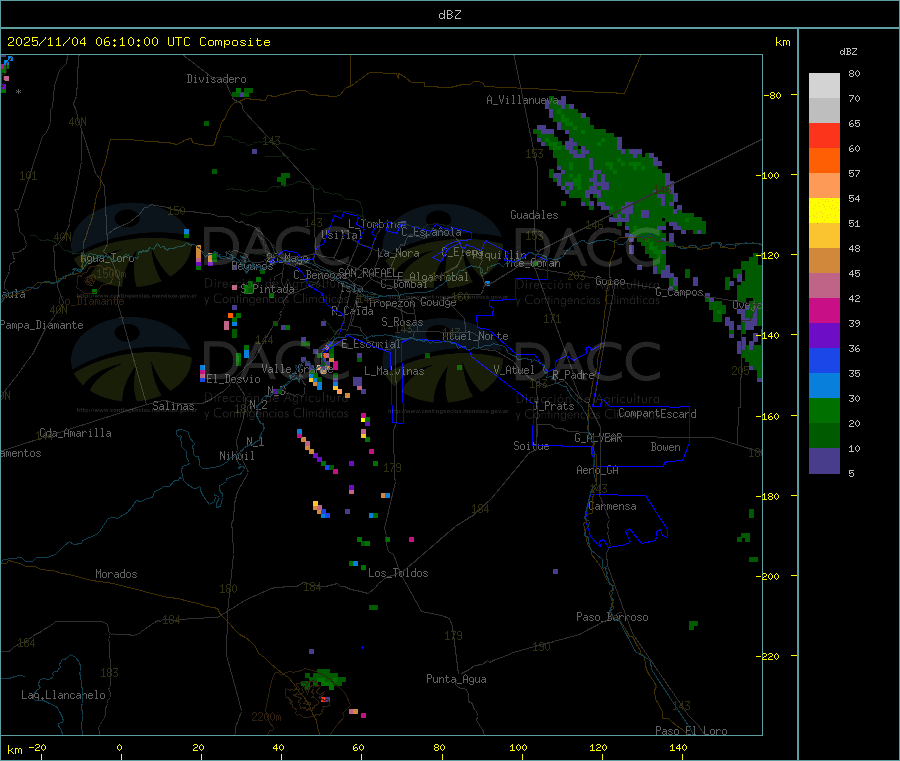Select the 'Agua_Toro' place label
Image resolution: width=900 pixels, height=761 pixels.
point(107,258)
